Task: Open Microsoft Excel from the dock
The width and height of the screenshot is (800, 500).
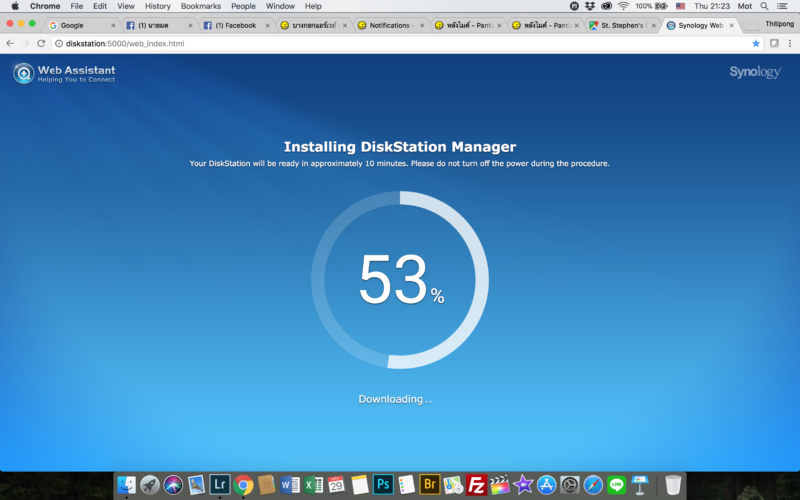Action: (313, 485)
